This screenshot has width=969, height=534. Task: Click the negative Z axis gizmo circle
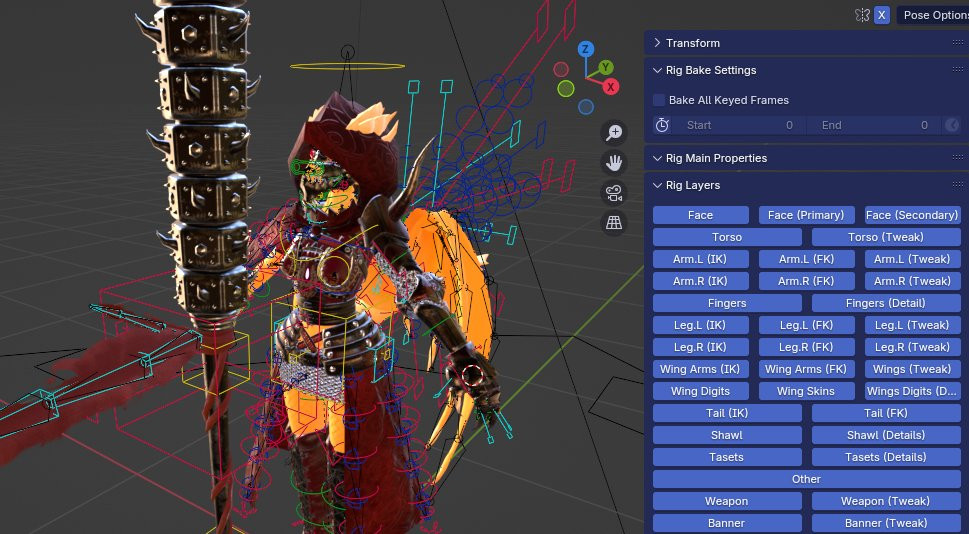(x=586, y=108)
